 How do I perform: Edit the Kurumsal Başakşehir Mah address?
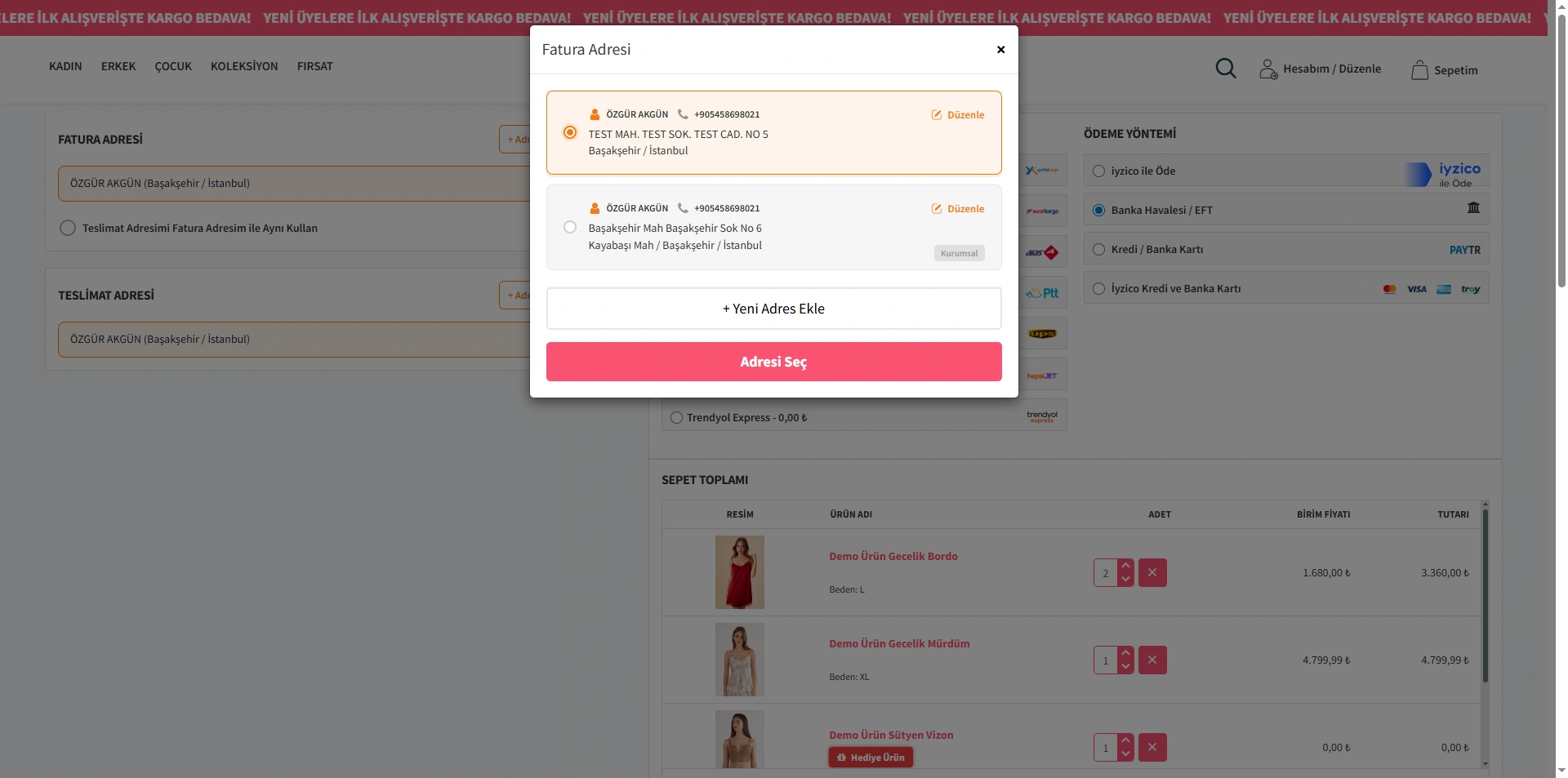(937, 209)
